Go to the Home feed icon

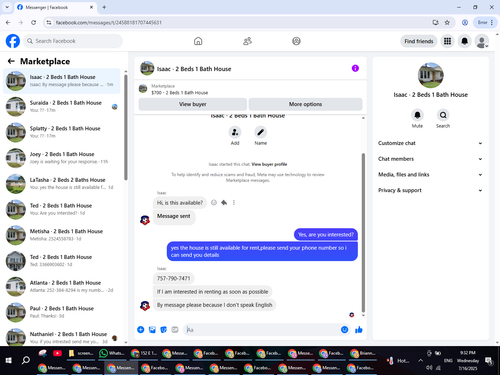click(x=198, y=41)
